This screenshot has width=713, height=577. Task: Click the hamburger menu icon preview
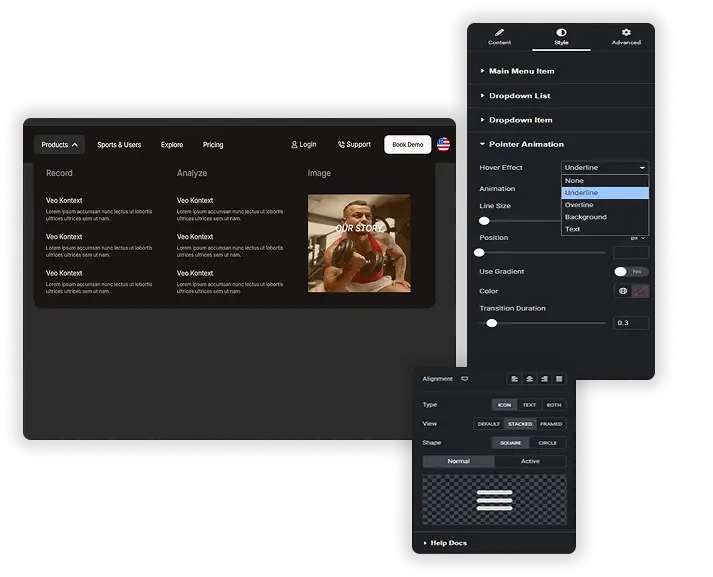[494, 500]
